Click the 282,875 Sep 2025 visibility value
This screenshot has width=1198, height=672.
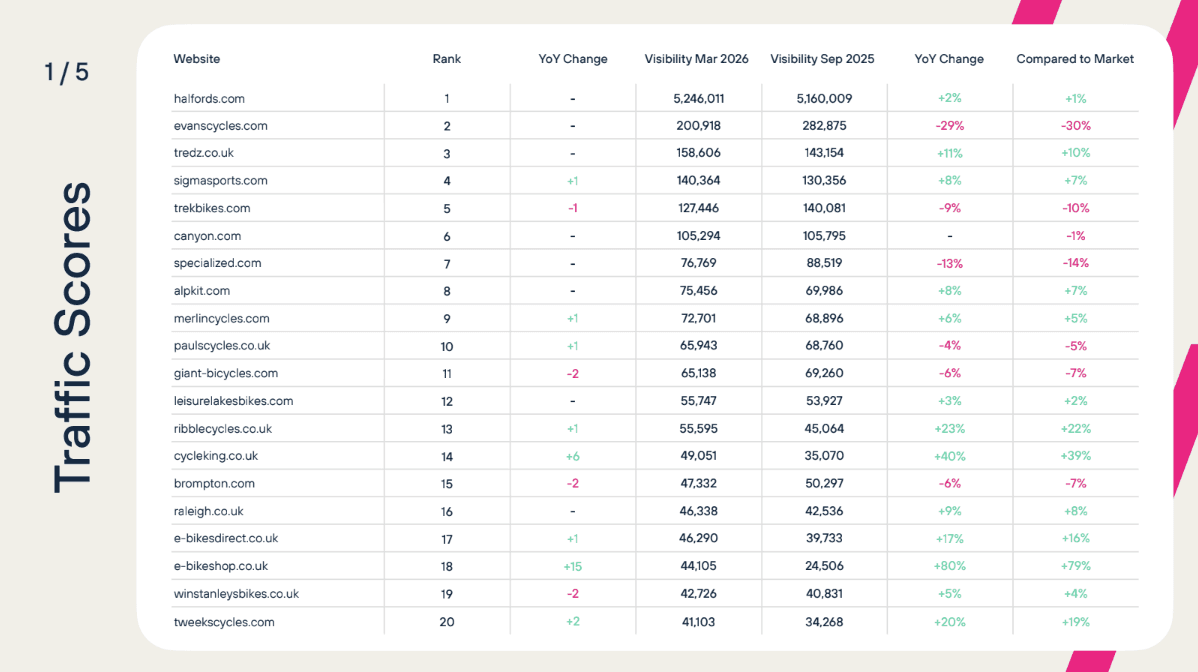click(x=822, y=126)
